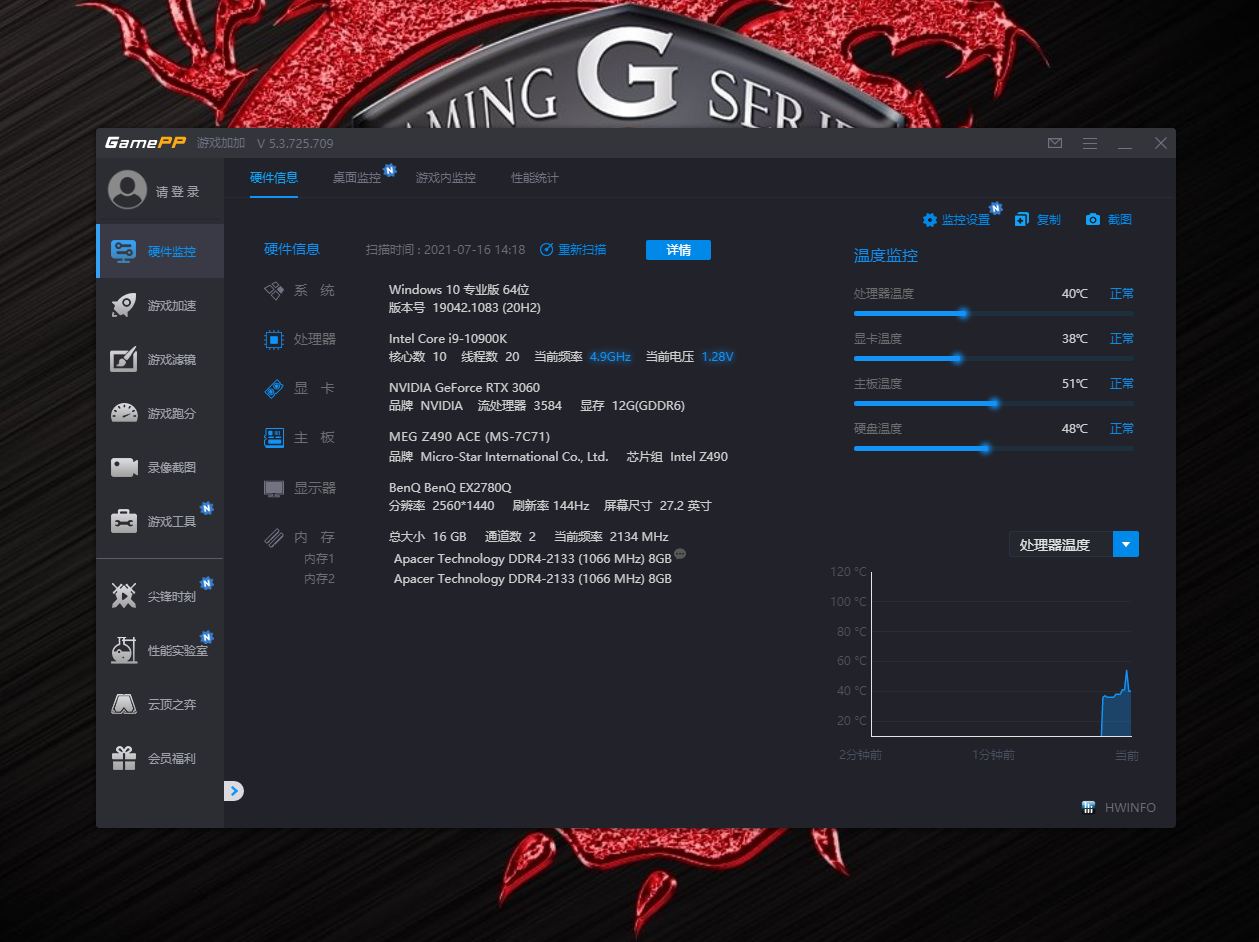Click 请登录 login text

click(178, 192)
